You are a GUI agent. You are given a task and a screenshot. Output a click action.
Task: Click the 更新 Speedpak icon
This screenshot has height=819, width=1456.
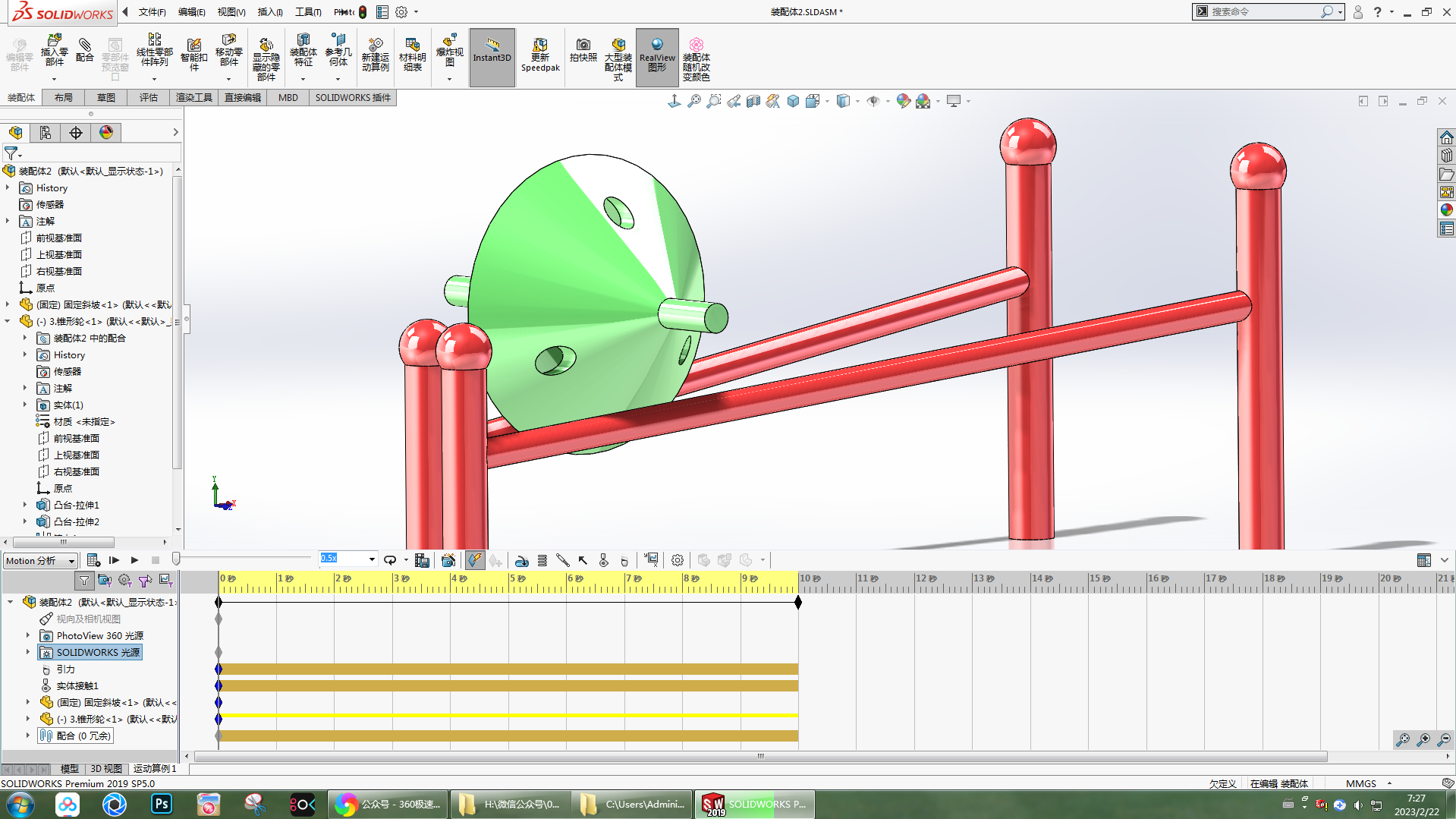tap(540, 55)
